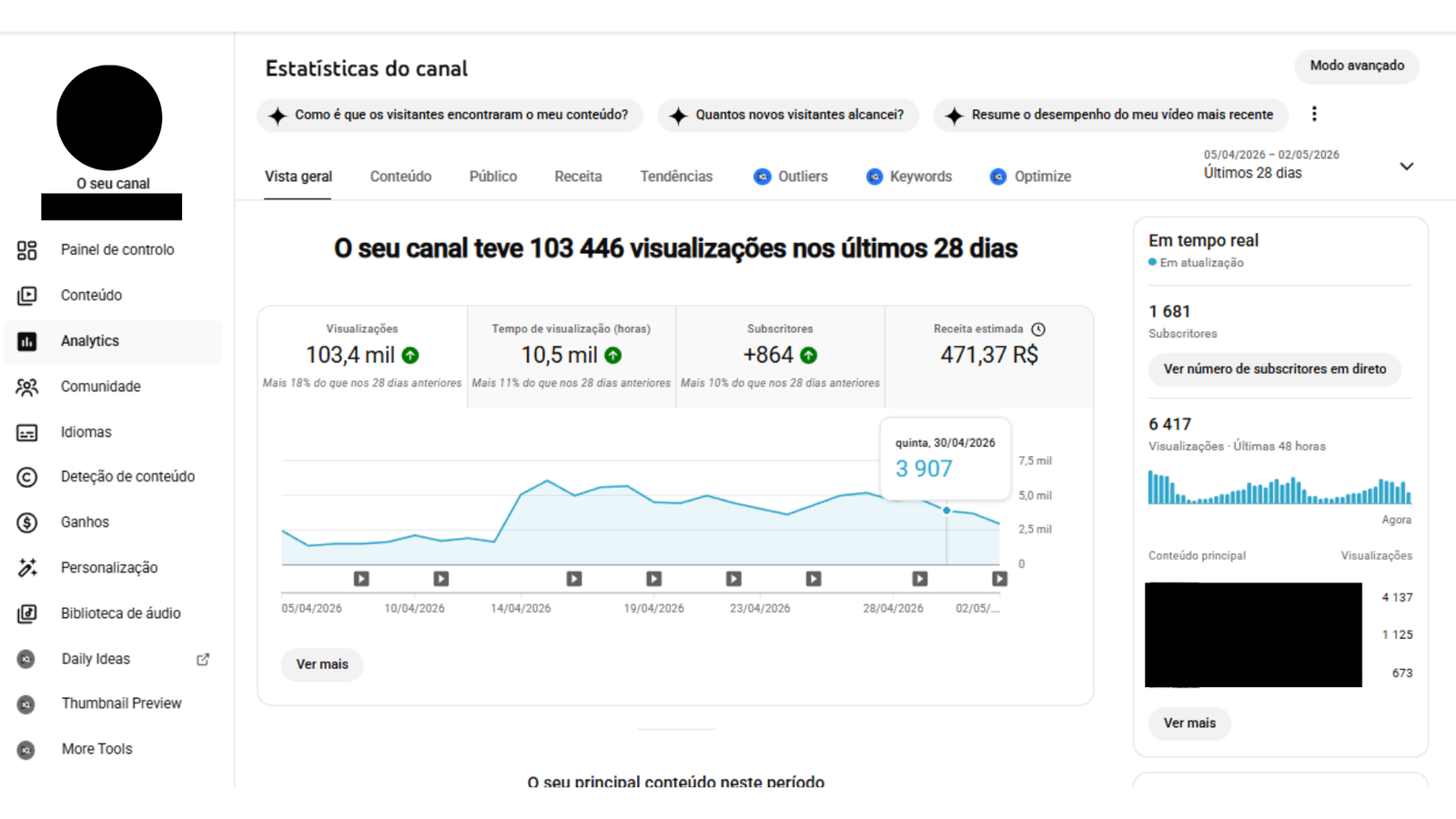Open the three-dot more options menu

pos(1314,114)
